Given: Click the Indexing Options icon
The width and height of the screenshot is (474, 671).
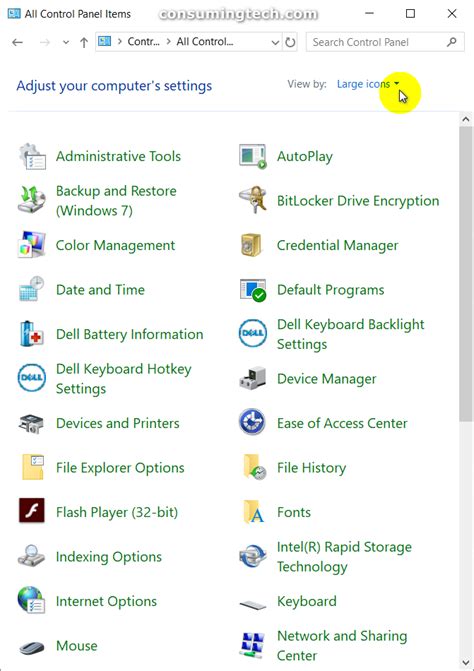Looking at the screenshot, I should [x=32, y=556].
